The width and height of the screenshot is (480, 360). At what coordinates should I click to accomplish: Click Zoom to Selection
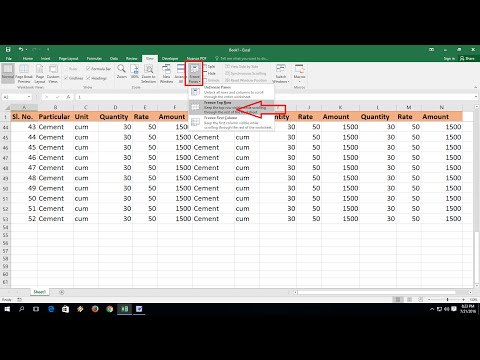(x=148, y=73)
